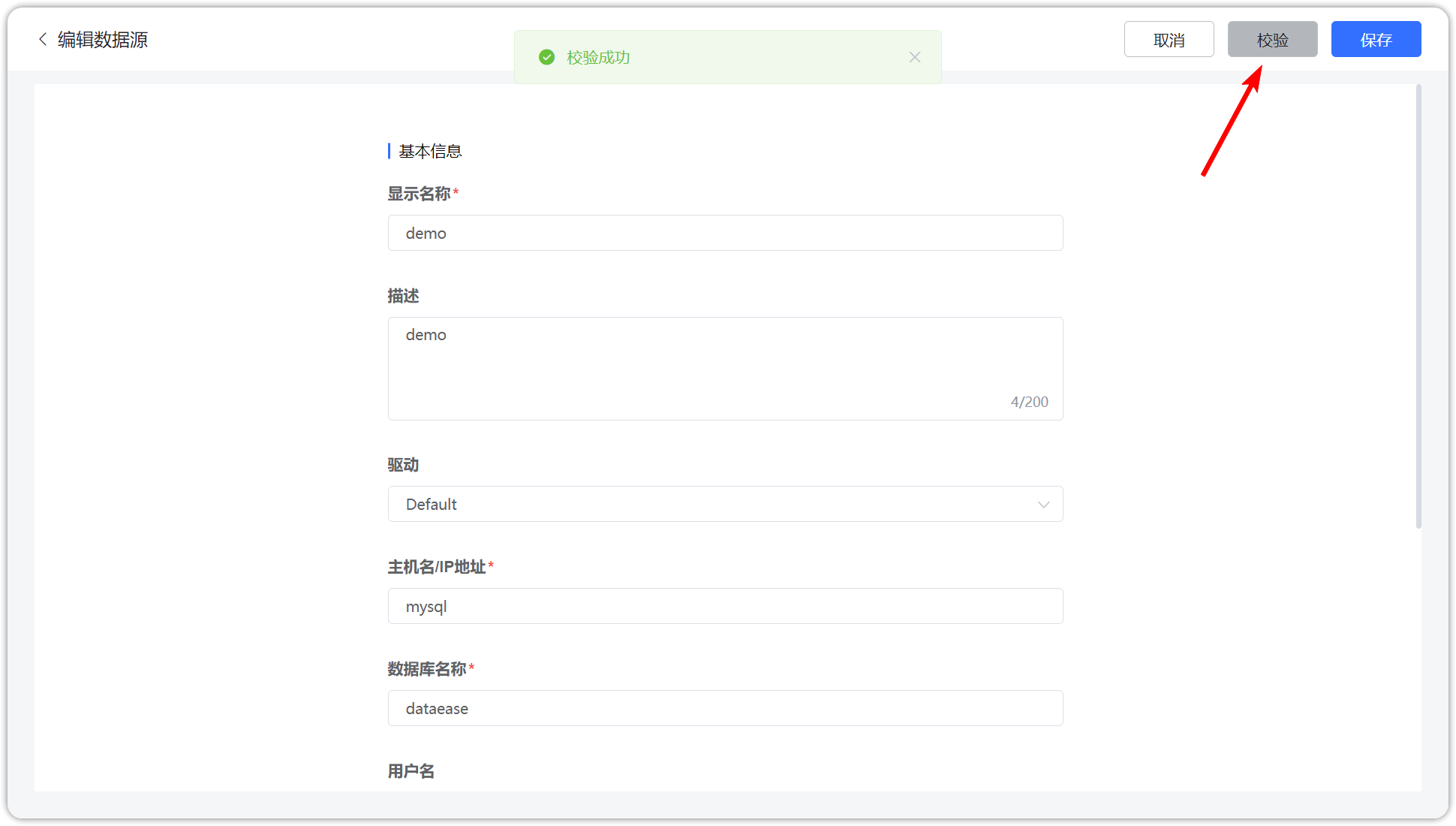Click the 描述 field label
Viewport: 1456px width, 826px height.
point(403,296)
